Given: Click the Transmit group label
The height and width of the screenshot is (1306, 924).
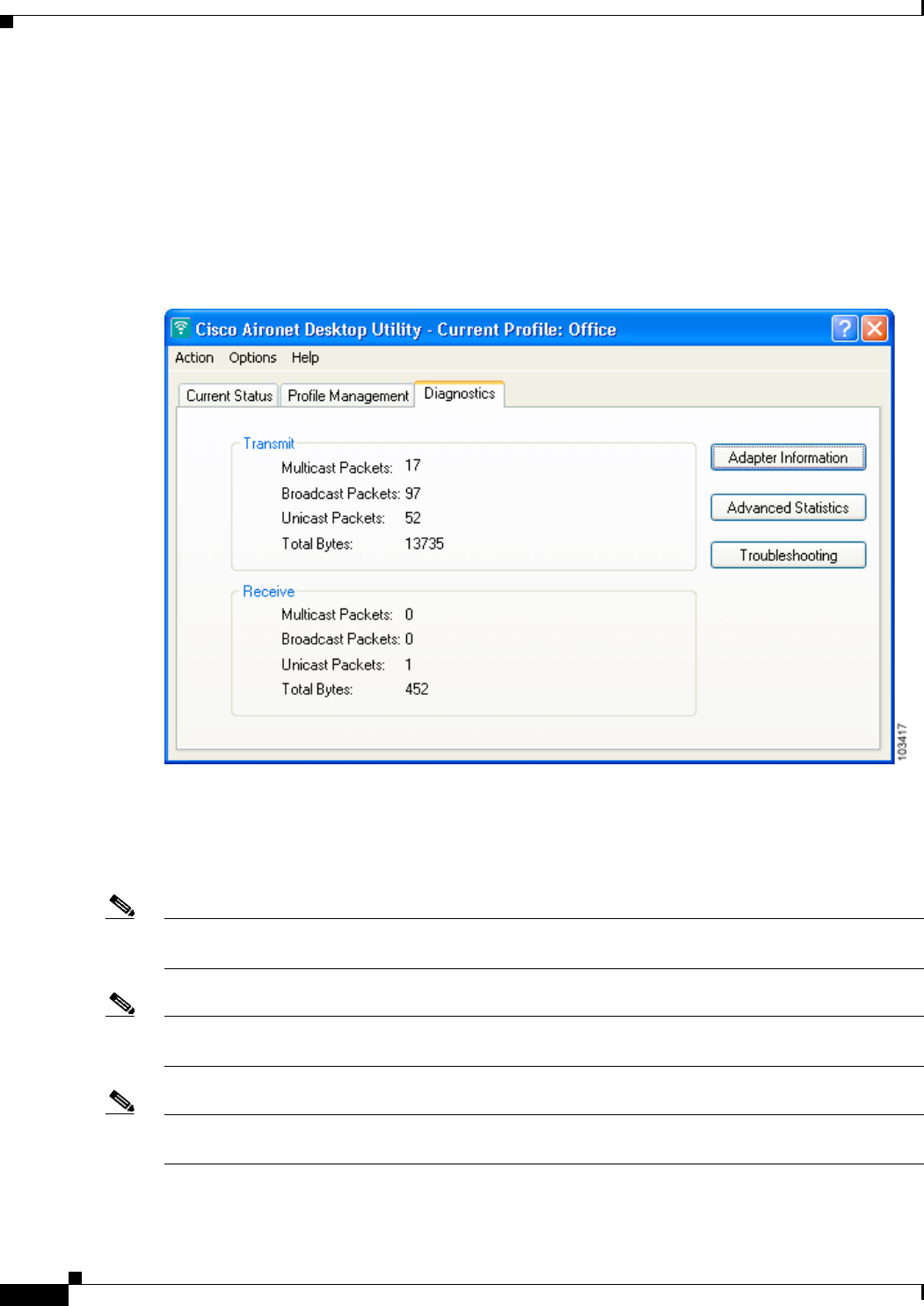Looking at the screenshot, I should point(269,443).
